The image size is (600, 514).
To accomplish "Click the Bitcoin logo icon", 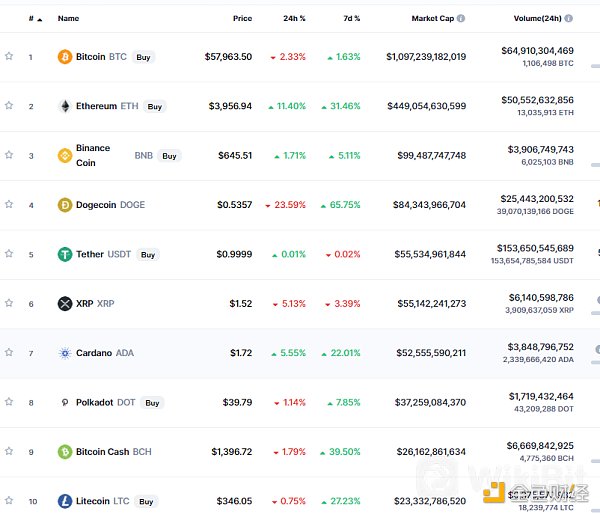I will point(65,57).
